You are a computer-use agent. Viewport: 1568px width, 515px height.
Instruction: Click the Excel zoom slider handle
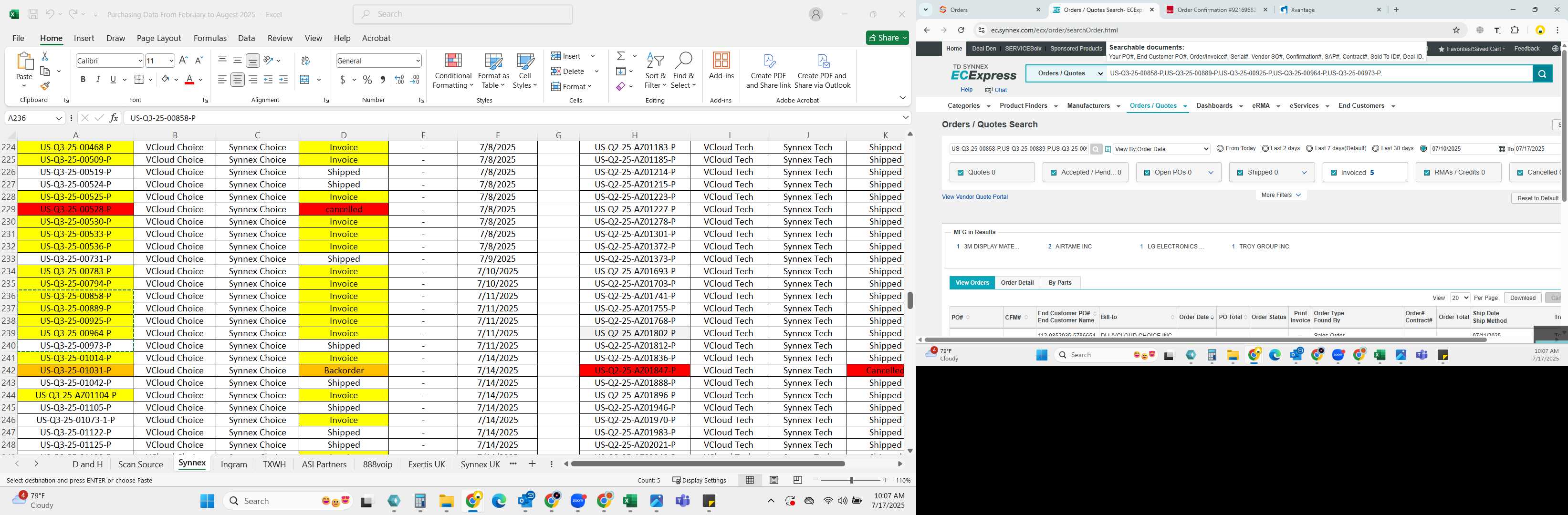(851, 480)
